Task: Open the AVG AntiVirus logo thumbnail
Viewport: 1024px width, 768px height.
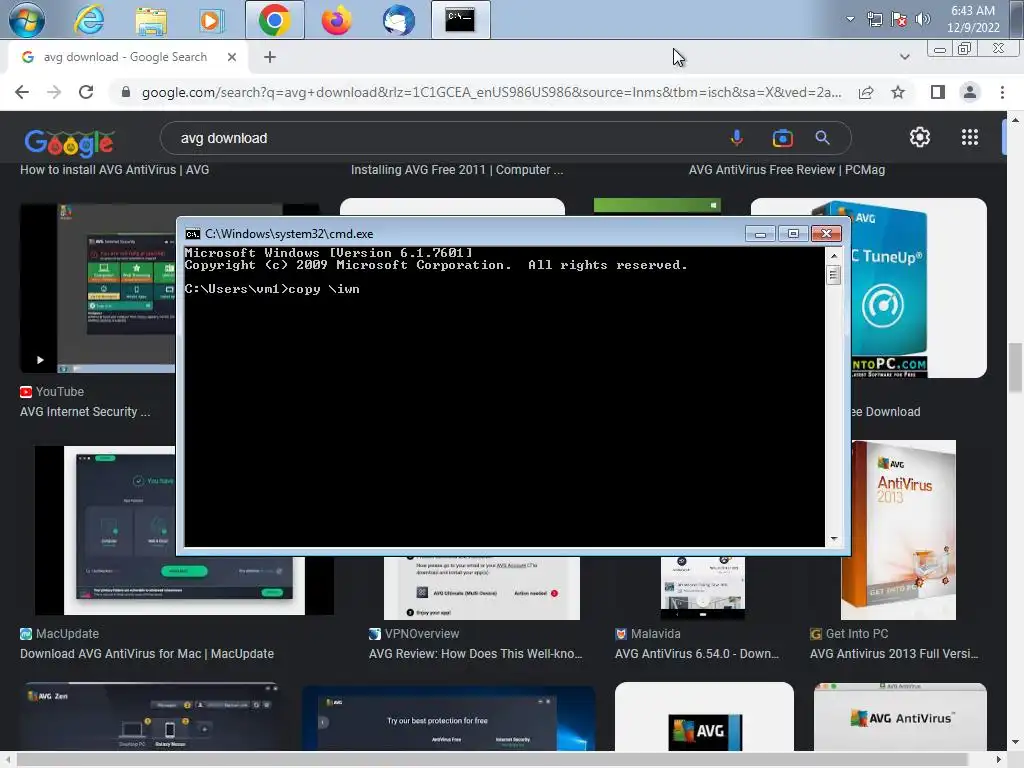Action: coord(900,717)
